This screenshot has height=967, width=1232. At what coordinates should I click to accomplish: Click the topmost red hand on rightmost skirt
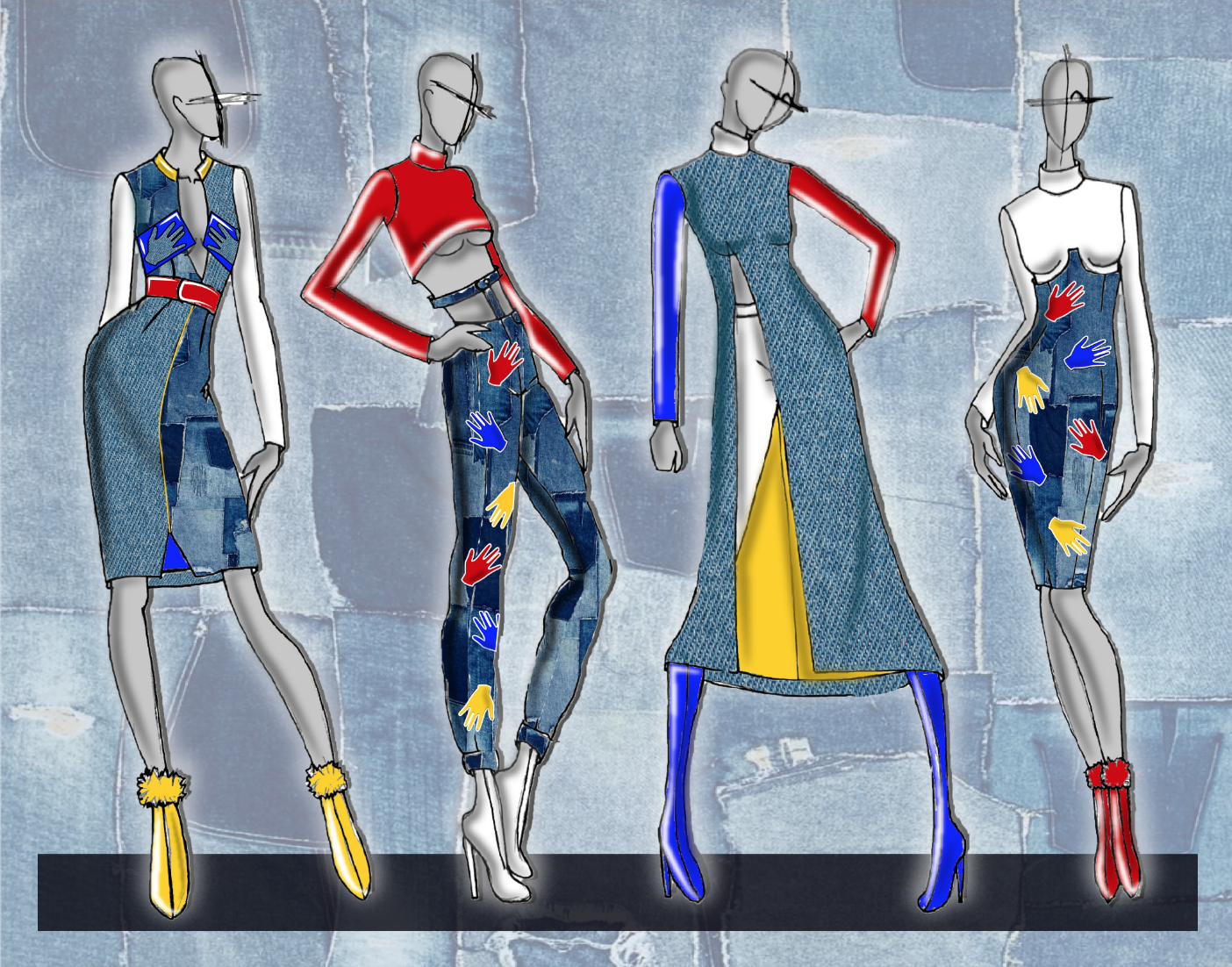pyautogui.click(x=1064, y=300)
